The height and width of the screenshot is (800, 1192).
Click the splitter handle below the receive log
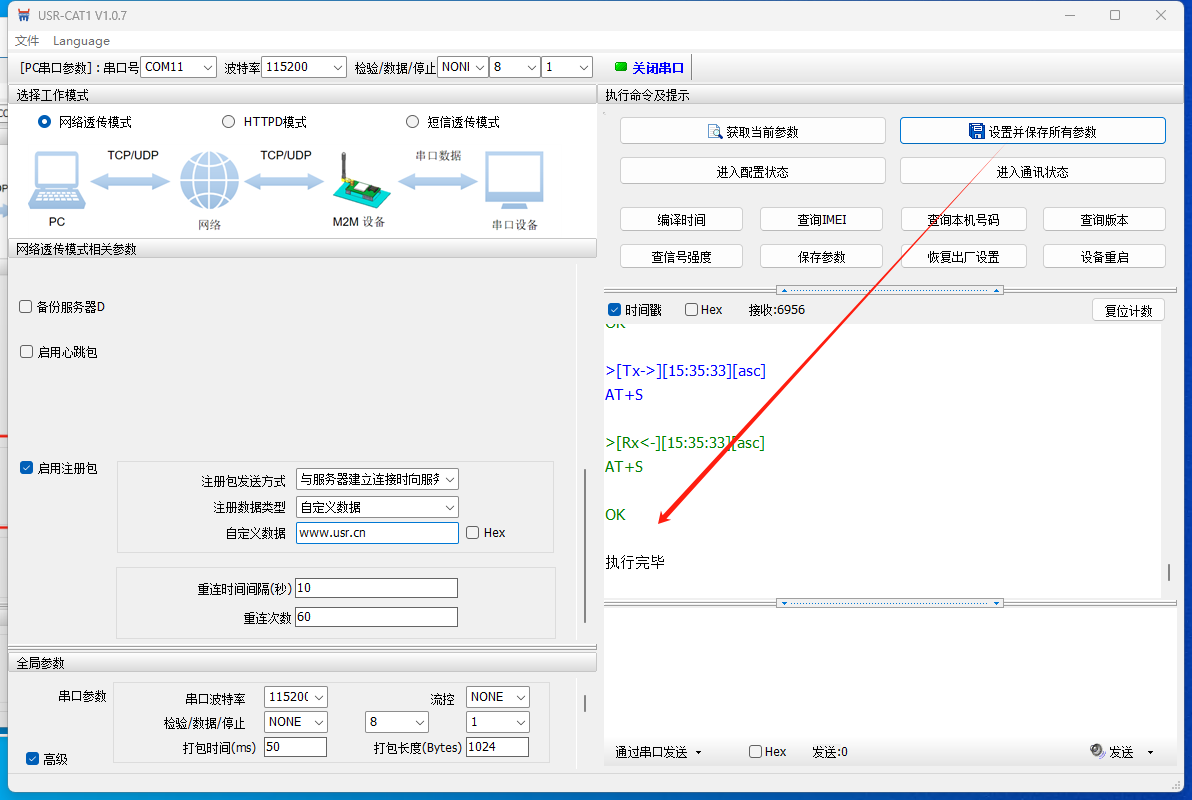click(x=890, y=603)
